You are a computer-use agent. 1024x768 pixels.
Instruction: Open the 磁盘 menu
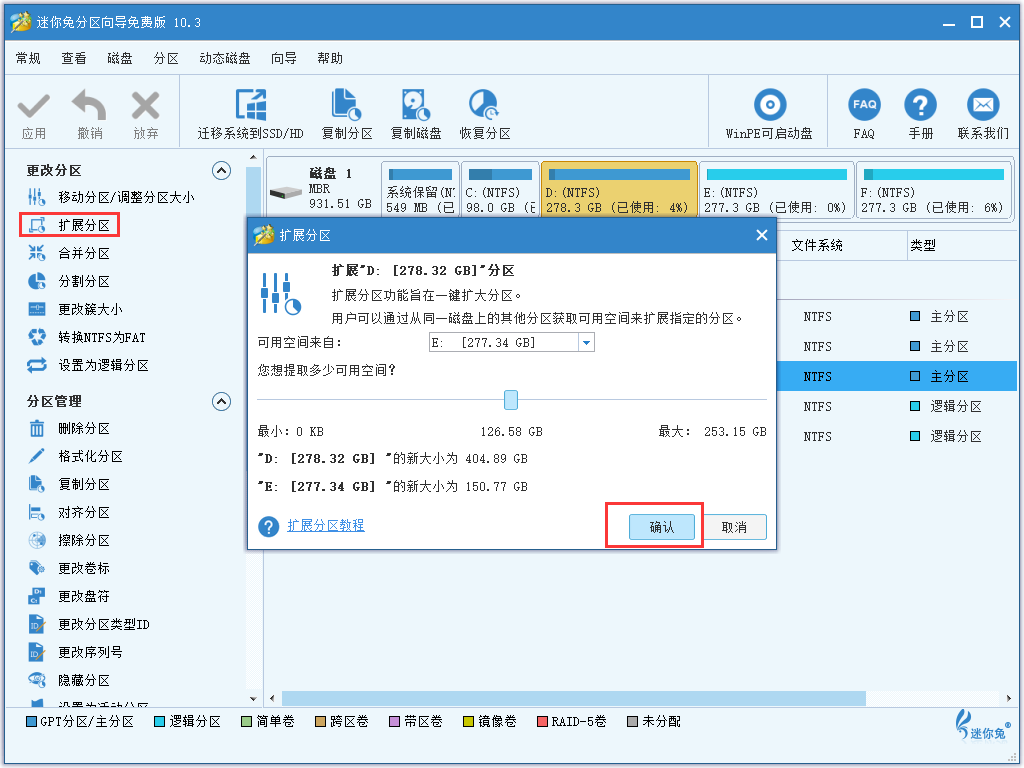[120, 59]
